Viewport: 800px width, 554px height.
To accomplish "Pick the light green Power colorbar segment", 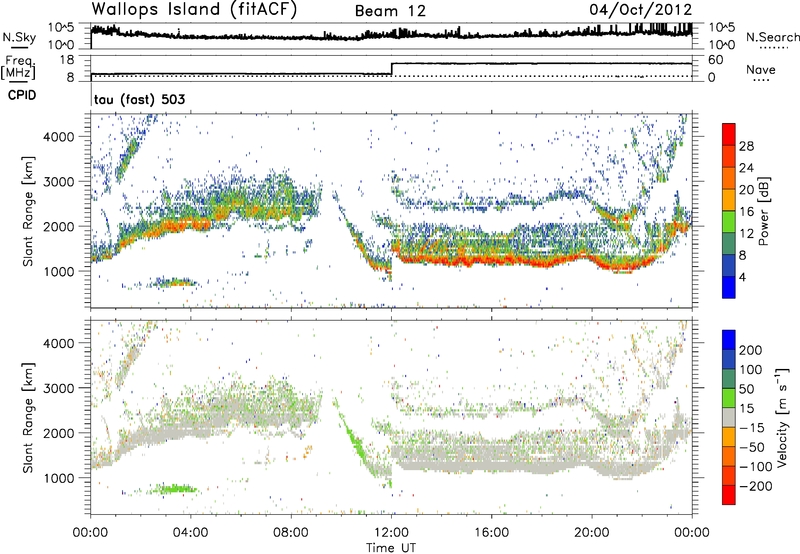I will [x=729, y=222].
